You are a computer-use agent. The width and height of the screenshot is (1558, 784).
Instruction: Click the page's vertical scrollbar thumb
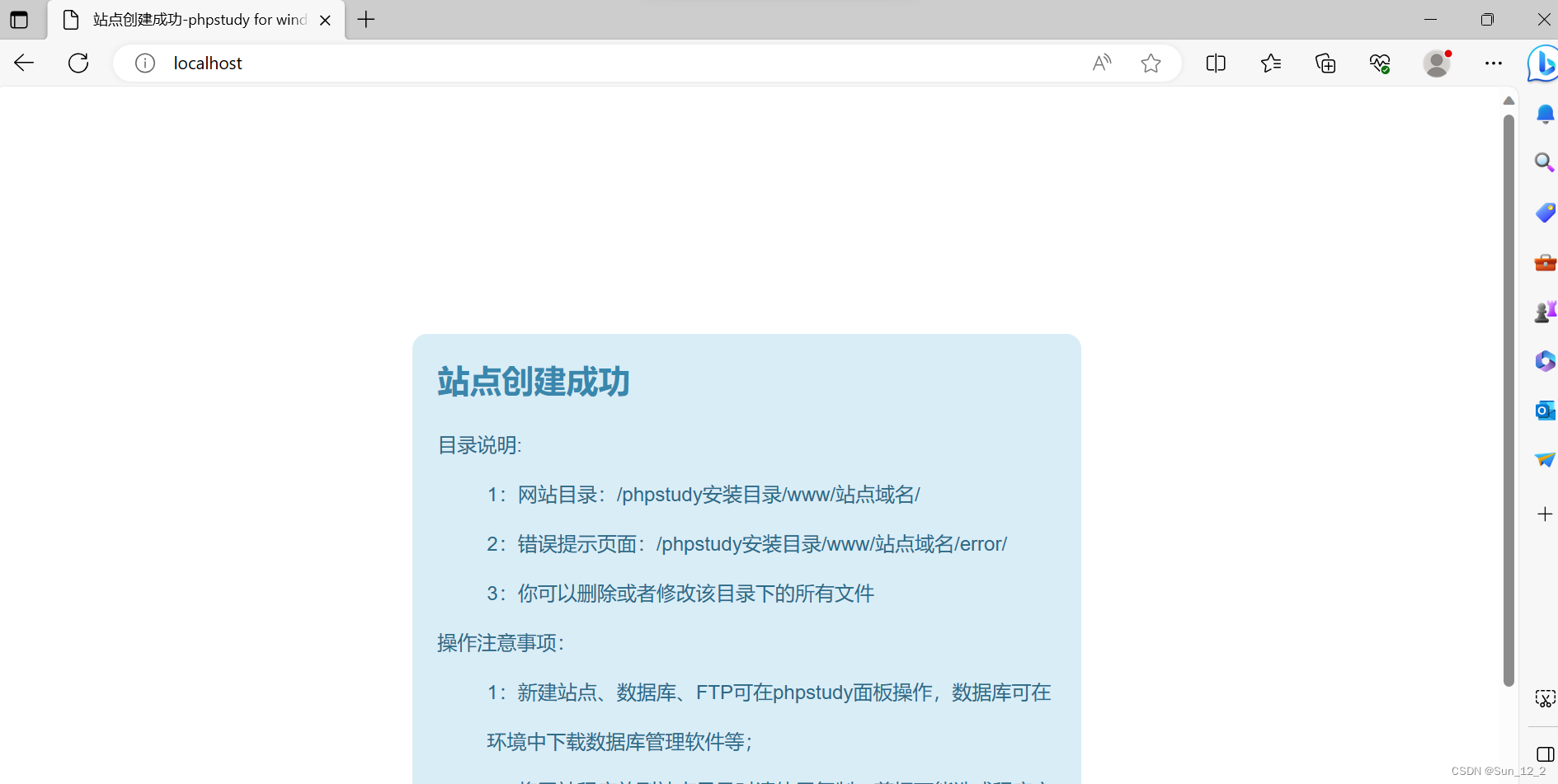point(1509,399)
